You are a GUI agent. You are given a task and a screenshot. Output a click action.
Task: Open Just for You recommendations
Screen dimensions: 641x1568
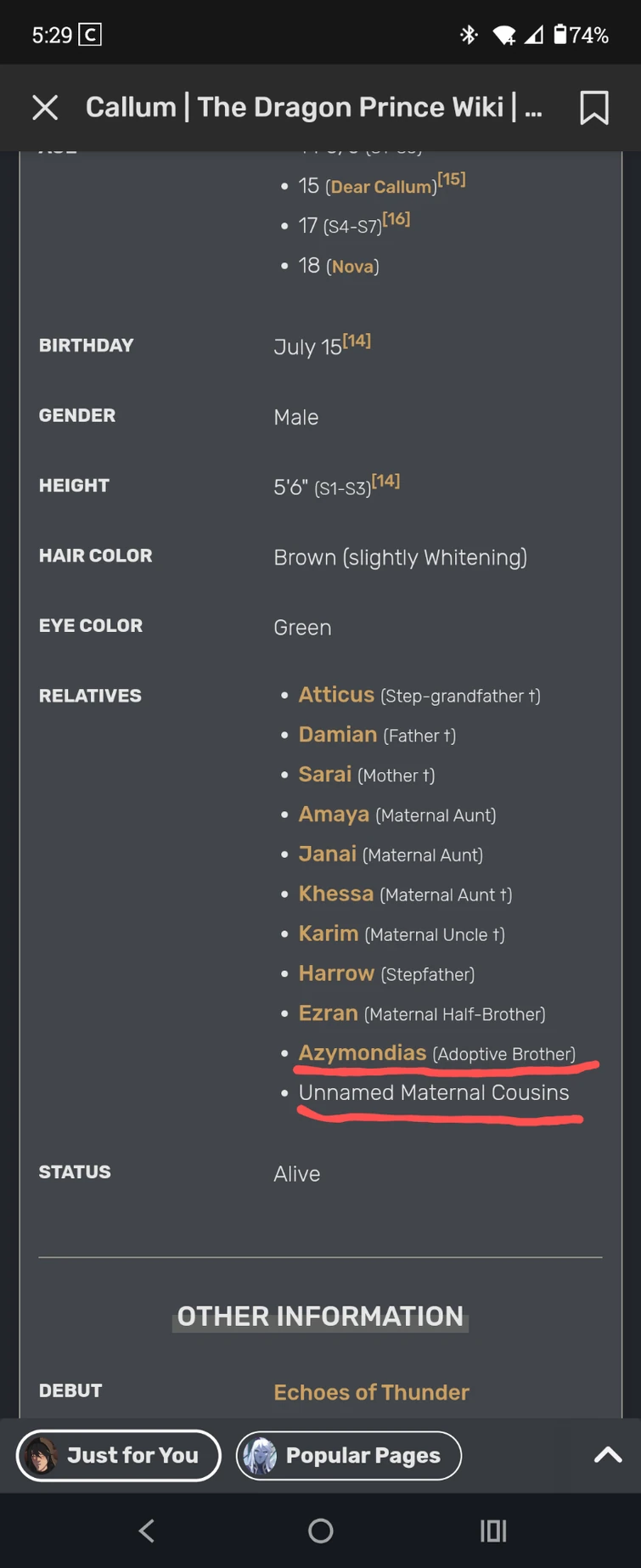pyautogui.click(x=132, y=1455)
